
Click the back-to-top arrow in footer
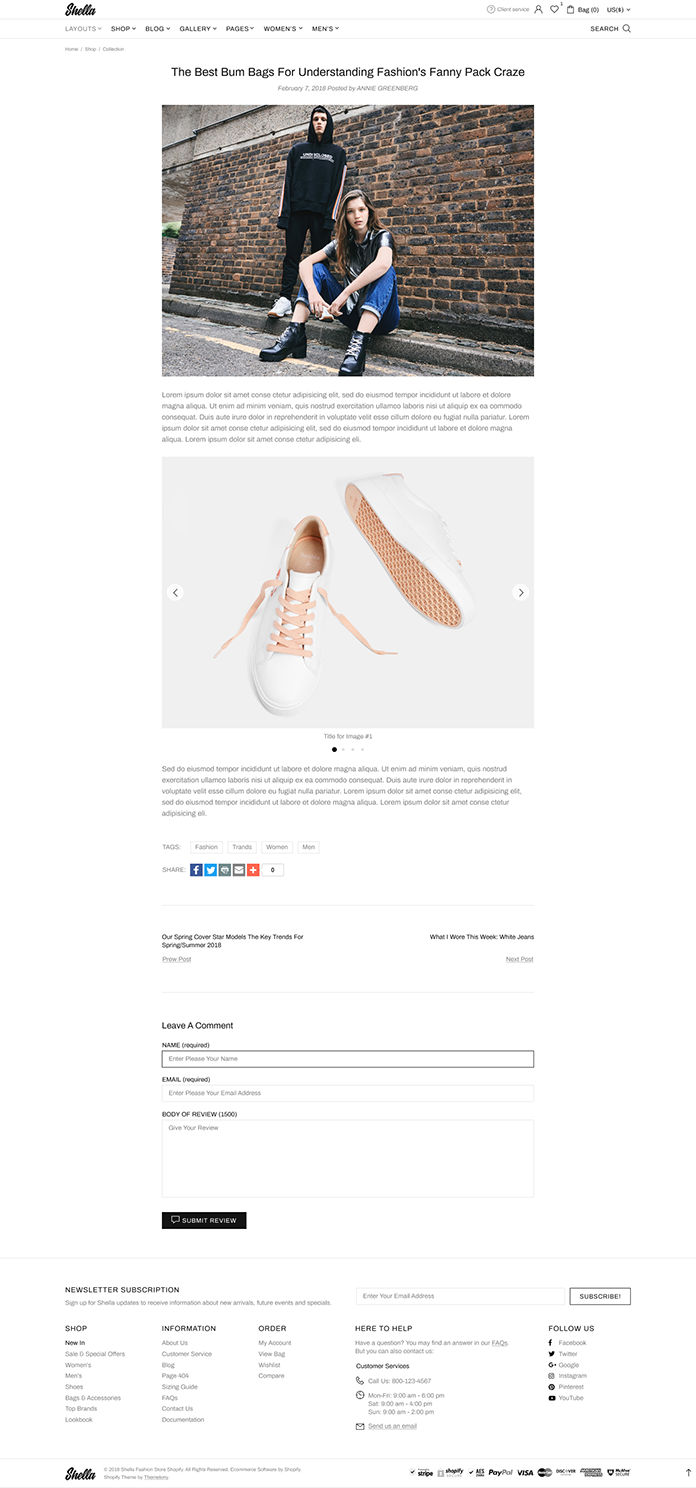tap(688, 1472)
